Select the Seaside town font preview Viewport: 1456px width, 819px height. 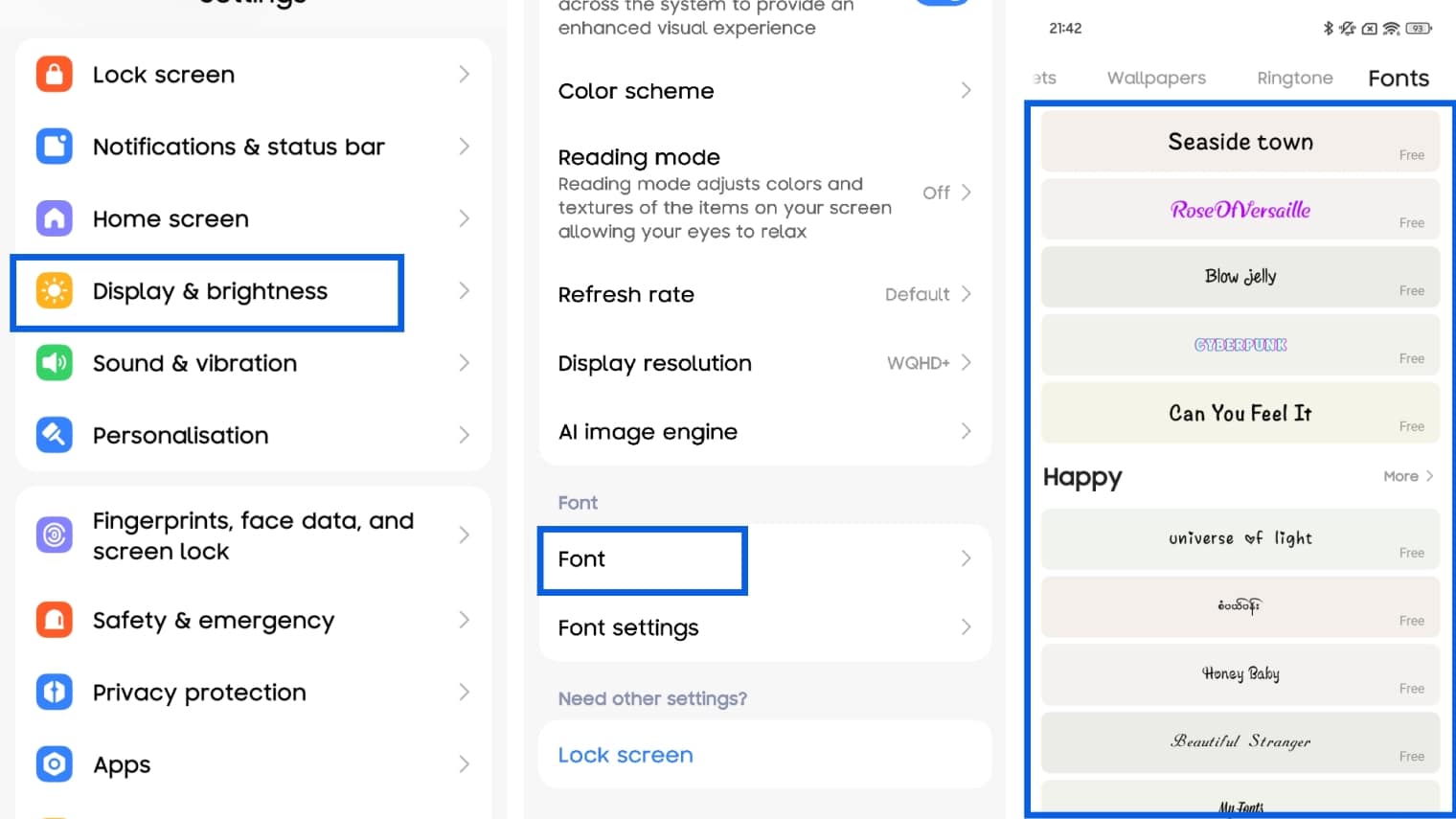tap(1240, 141)
